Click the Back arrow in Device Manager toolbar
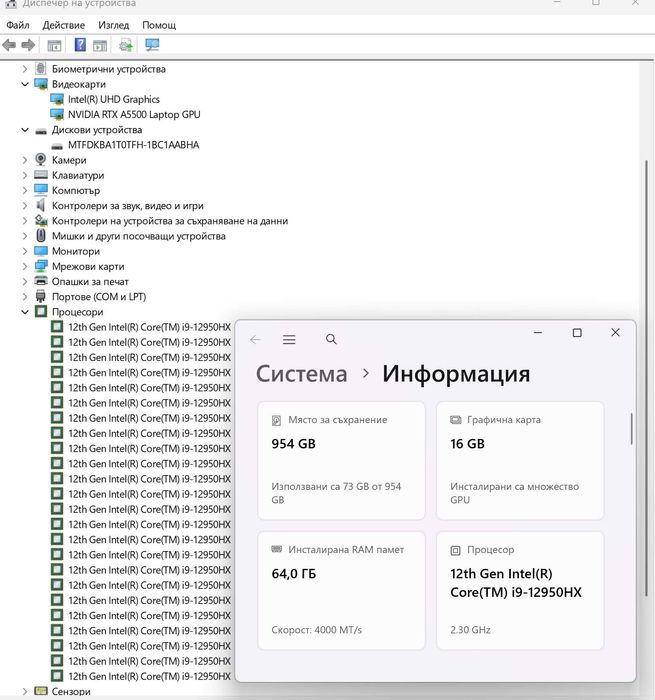Viewport: 655px width, 700px height. 9,45
